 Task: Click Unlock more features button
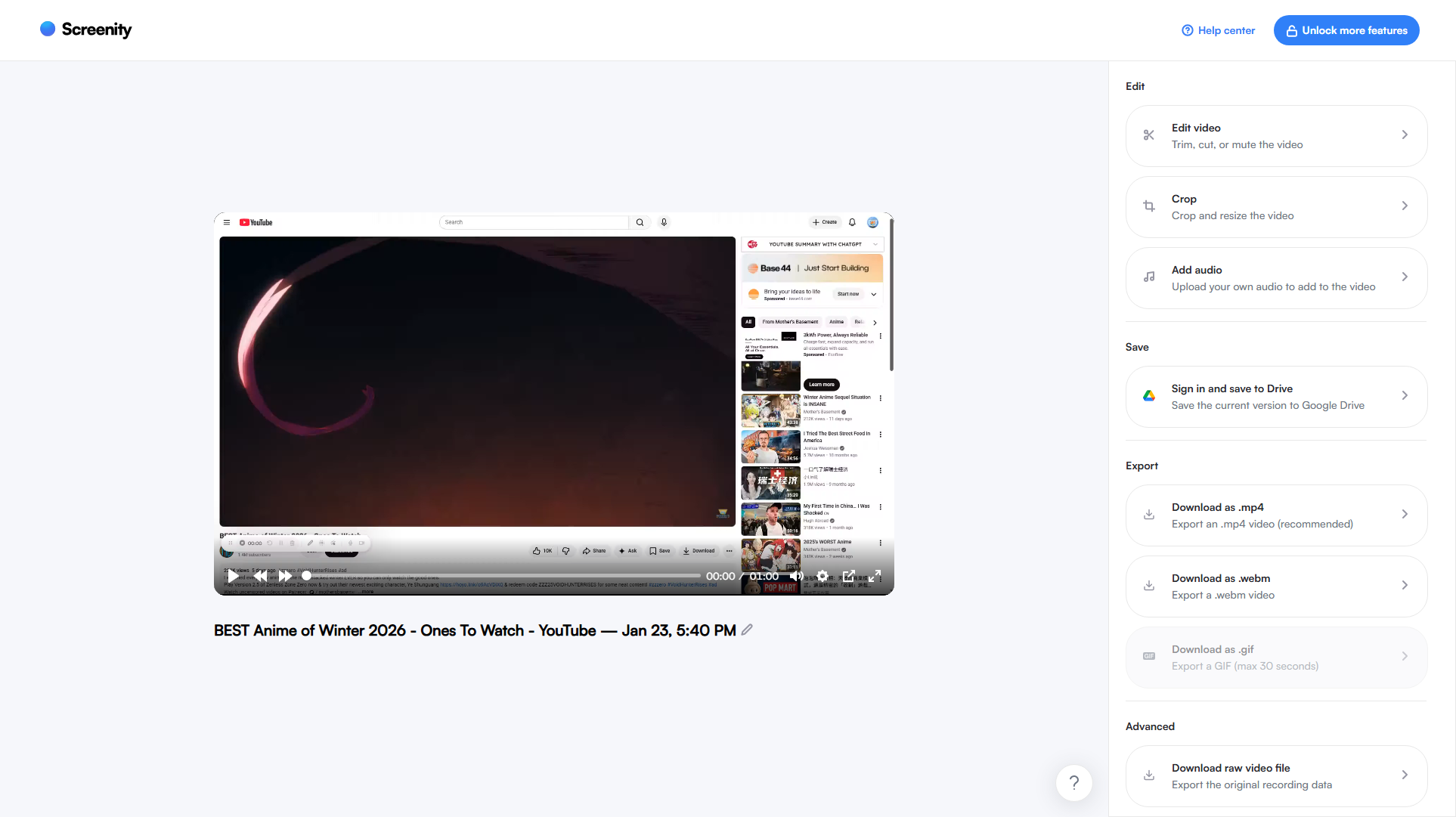point(1346,30)
